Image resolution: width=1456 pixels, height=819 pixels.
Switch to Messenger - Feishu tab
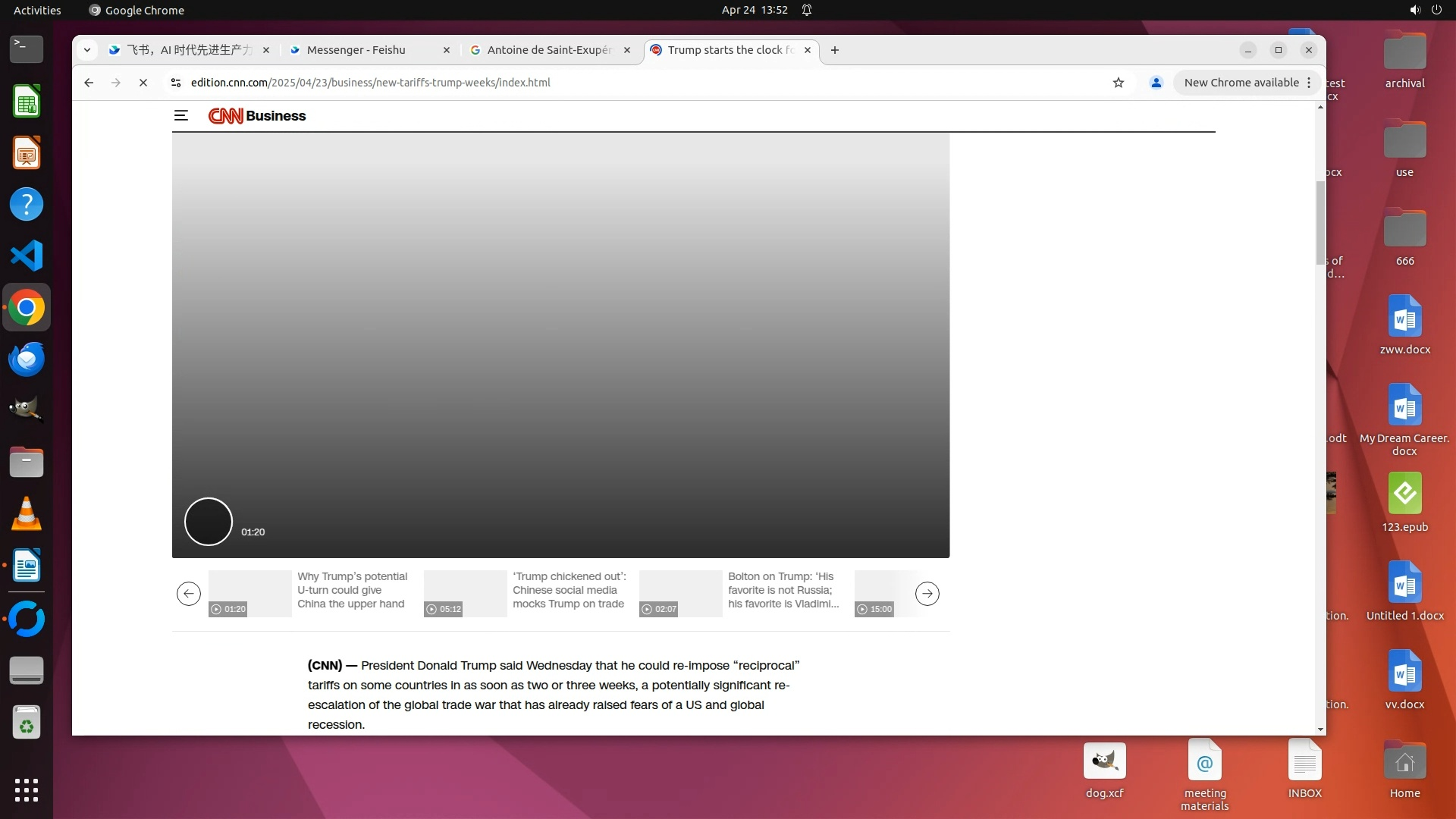pos(356,50)
